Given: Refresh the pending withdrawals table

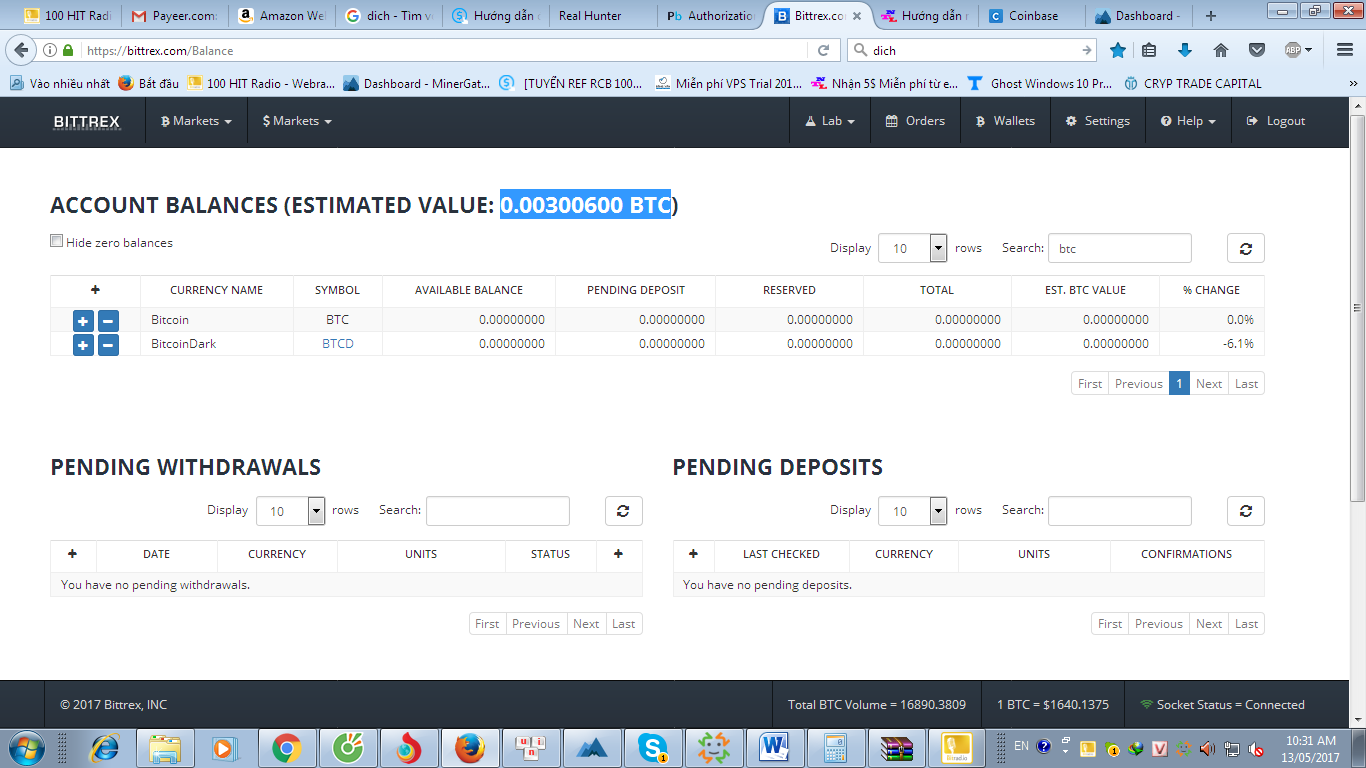Looking at the screenshot, I should pos(623,510).
